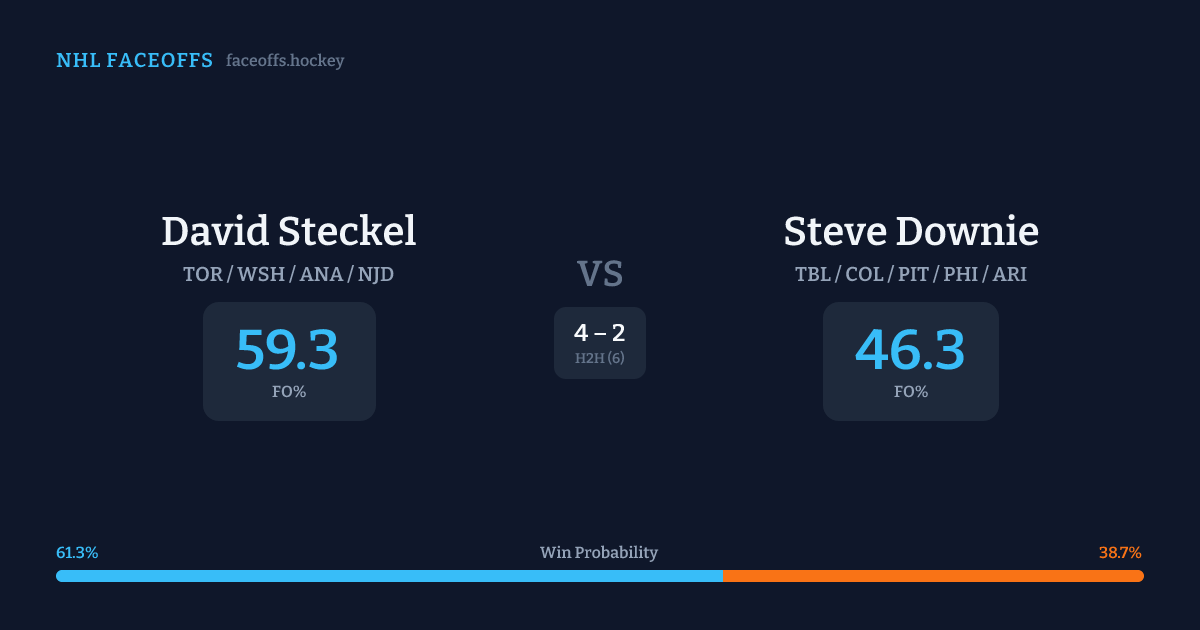Click the Win Probability label
This screenshot has width=1200, height=630.
(x=599, y=553)
